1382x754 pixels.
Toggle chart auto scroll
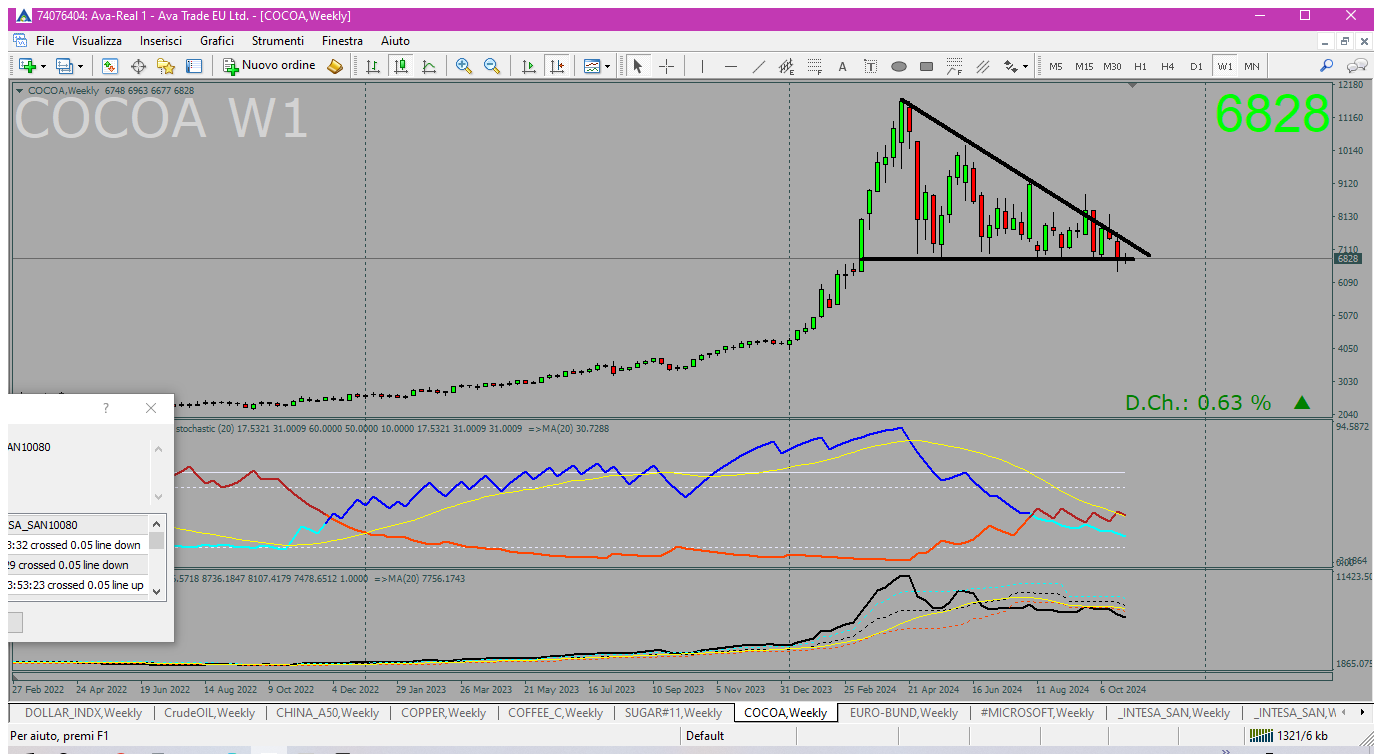pos(528,66)
